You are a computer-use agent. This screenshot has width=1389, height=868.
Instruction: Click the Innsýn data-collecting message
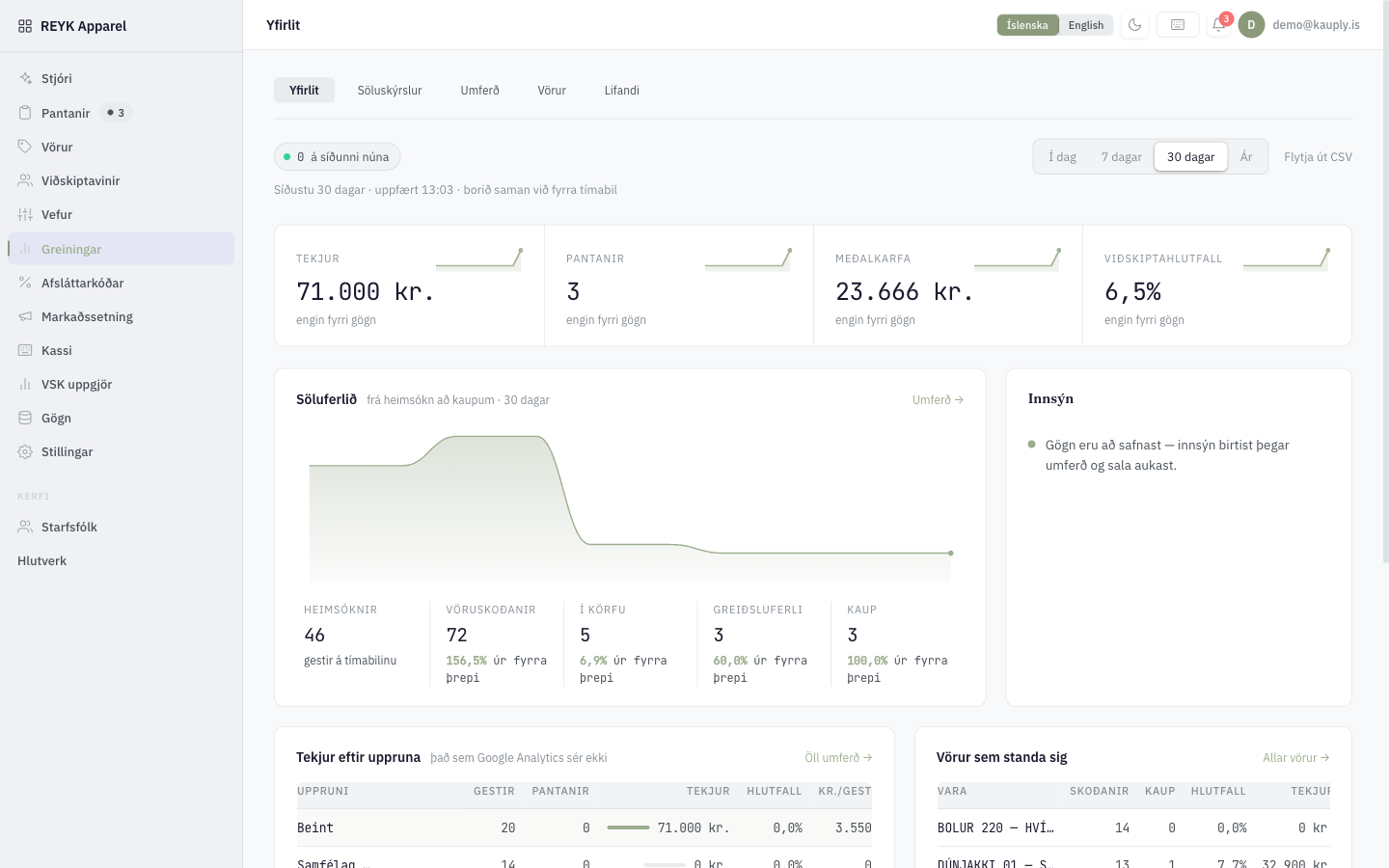coord(1167,455)
